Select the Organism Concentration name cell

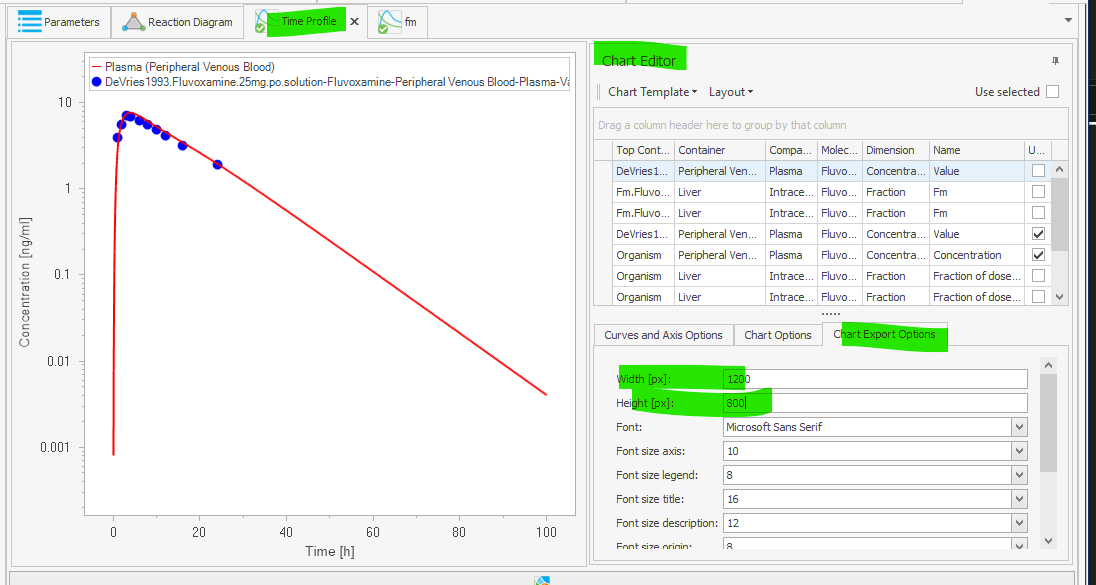pyautogui.click(x=976, y=255)
